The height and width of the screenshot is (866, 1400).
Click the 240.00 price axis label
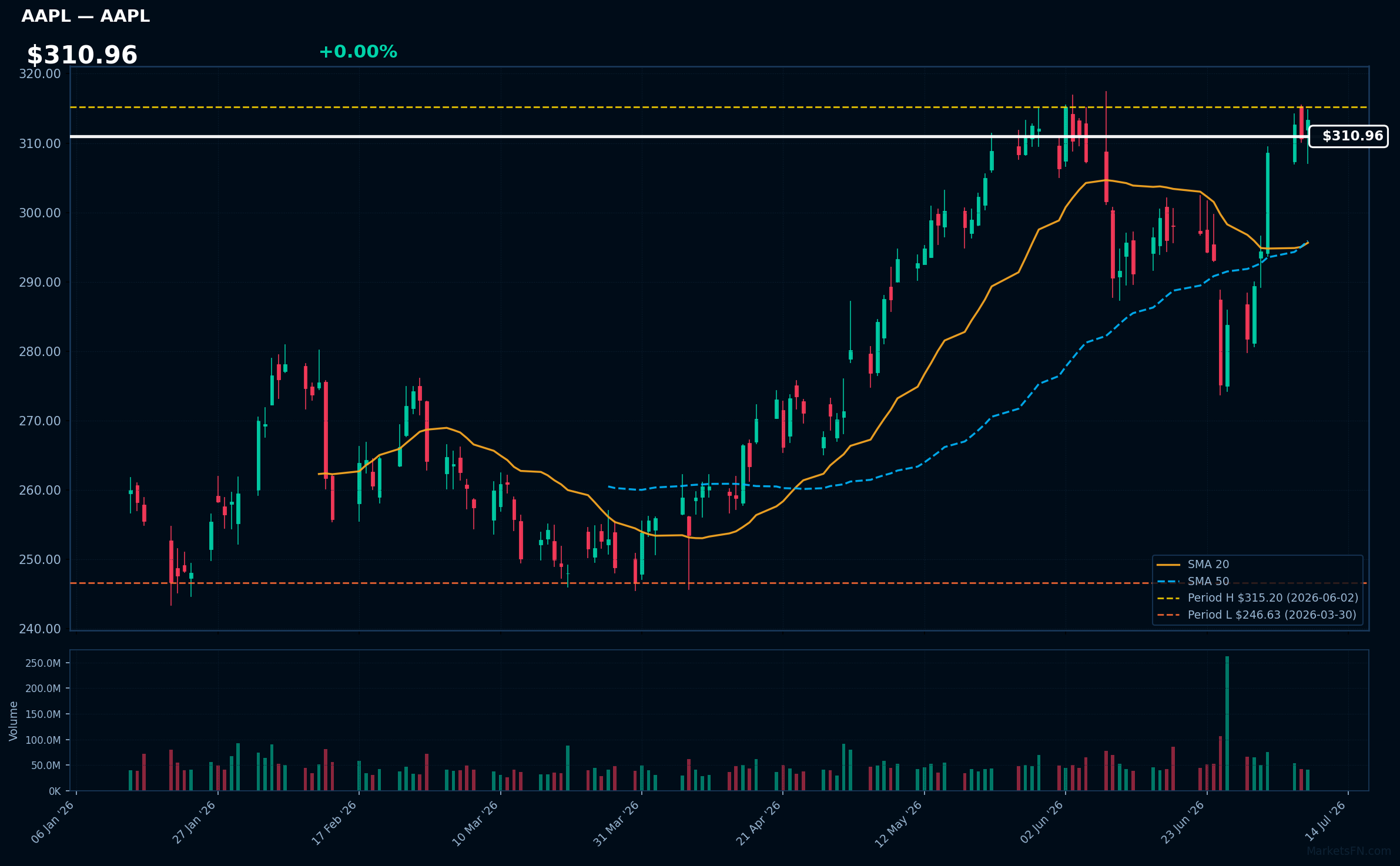40,629
